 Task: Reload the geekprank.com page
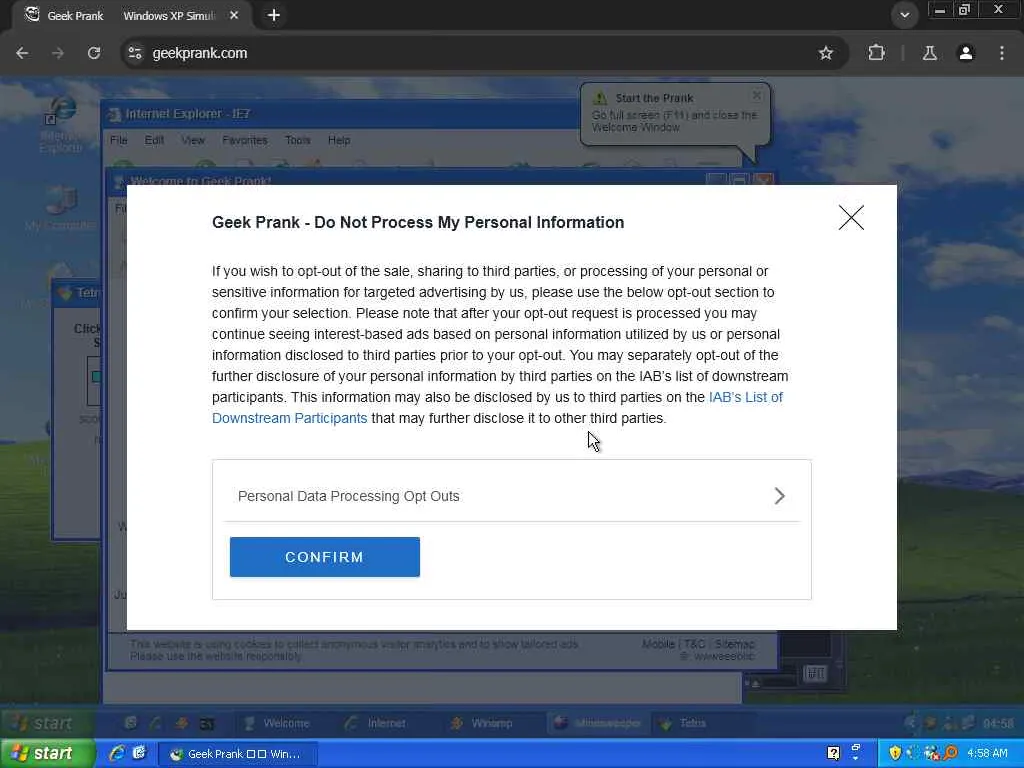point(94,53)
